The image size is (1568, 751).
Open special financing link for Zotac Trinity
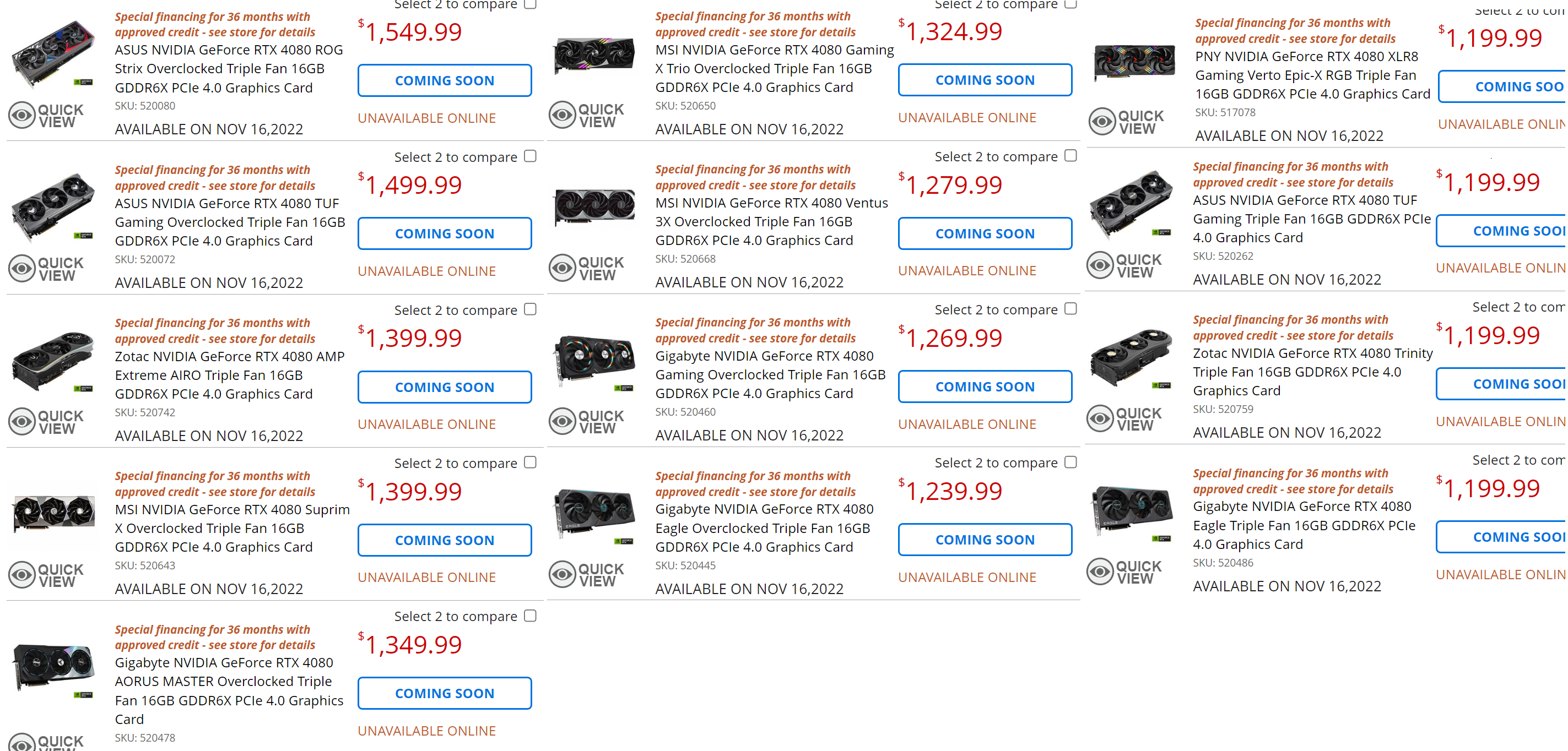pyautogui.click(x=1293, y=328)
